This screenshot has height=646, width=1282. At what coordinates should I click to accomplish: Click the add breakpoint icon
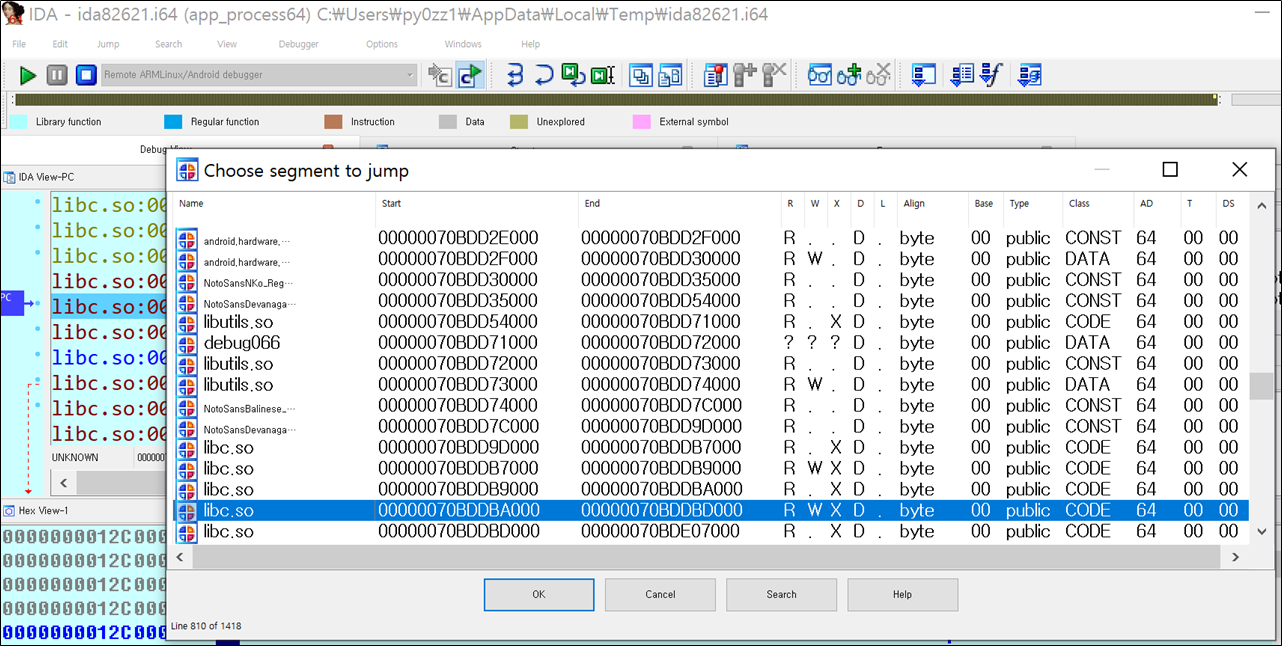coord(745,75)
